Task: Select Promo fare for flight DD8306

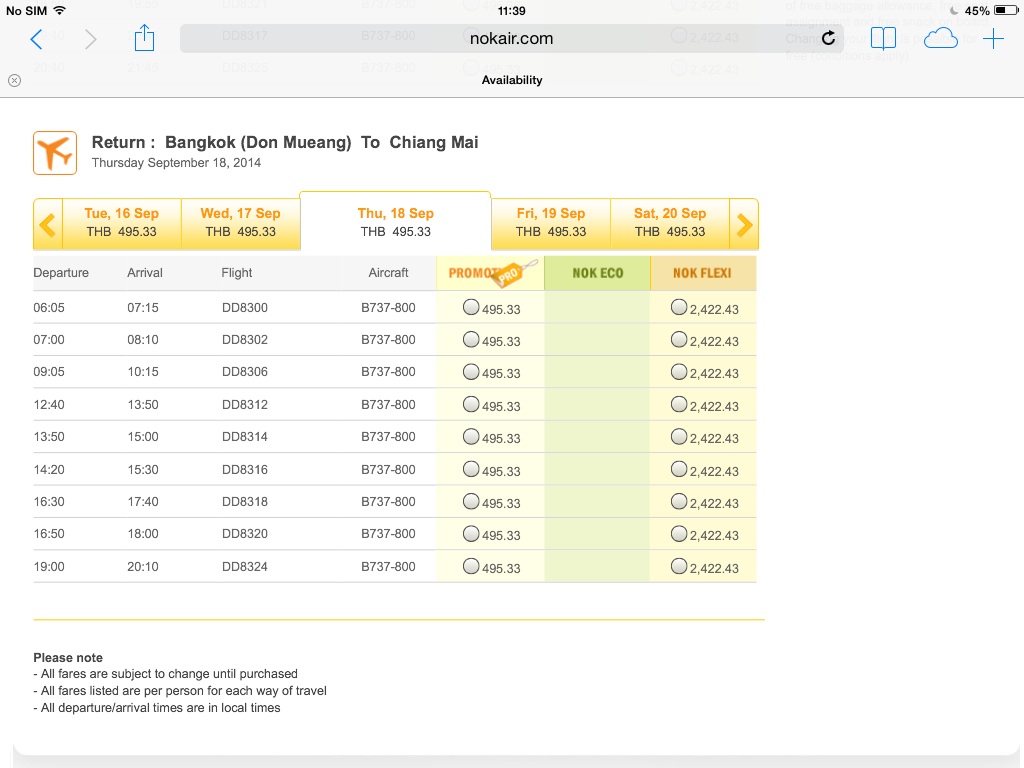Action: (x=471, y=372)
